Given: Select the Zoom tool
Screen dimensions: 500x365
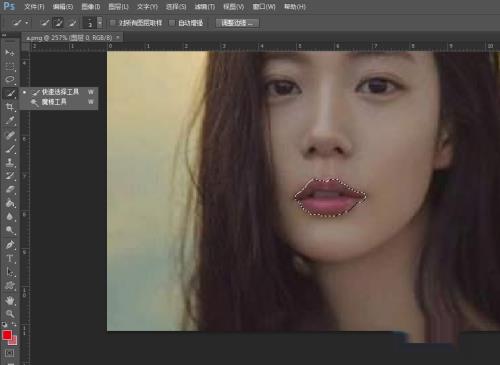Looking at the screenshot, I should pyautogui.click(x=10, y=314).
